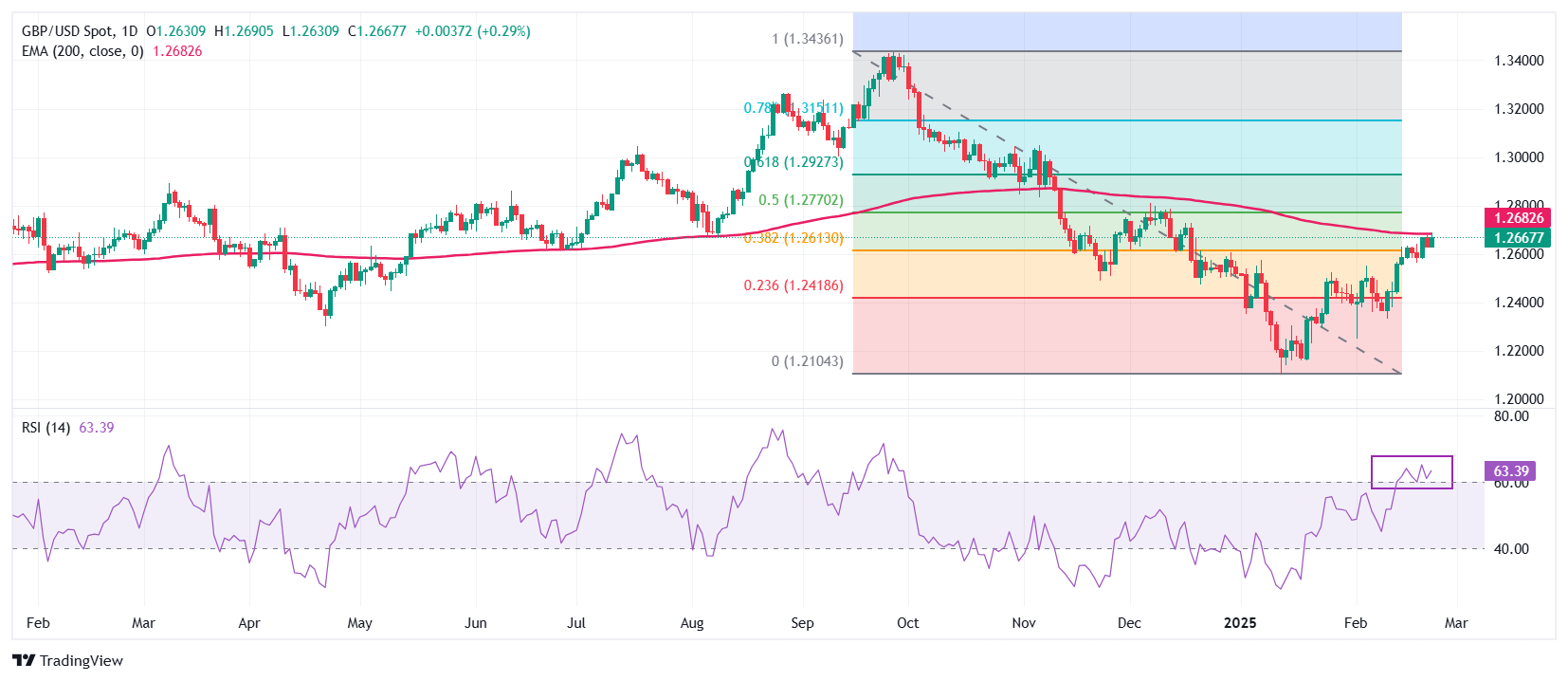Click the 40.00 RSI axis level
This screenshot has width=1568, height=681.
pyautogui.click(x=1511, y=549)
